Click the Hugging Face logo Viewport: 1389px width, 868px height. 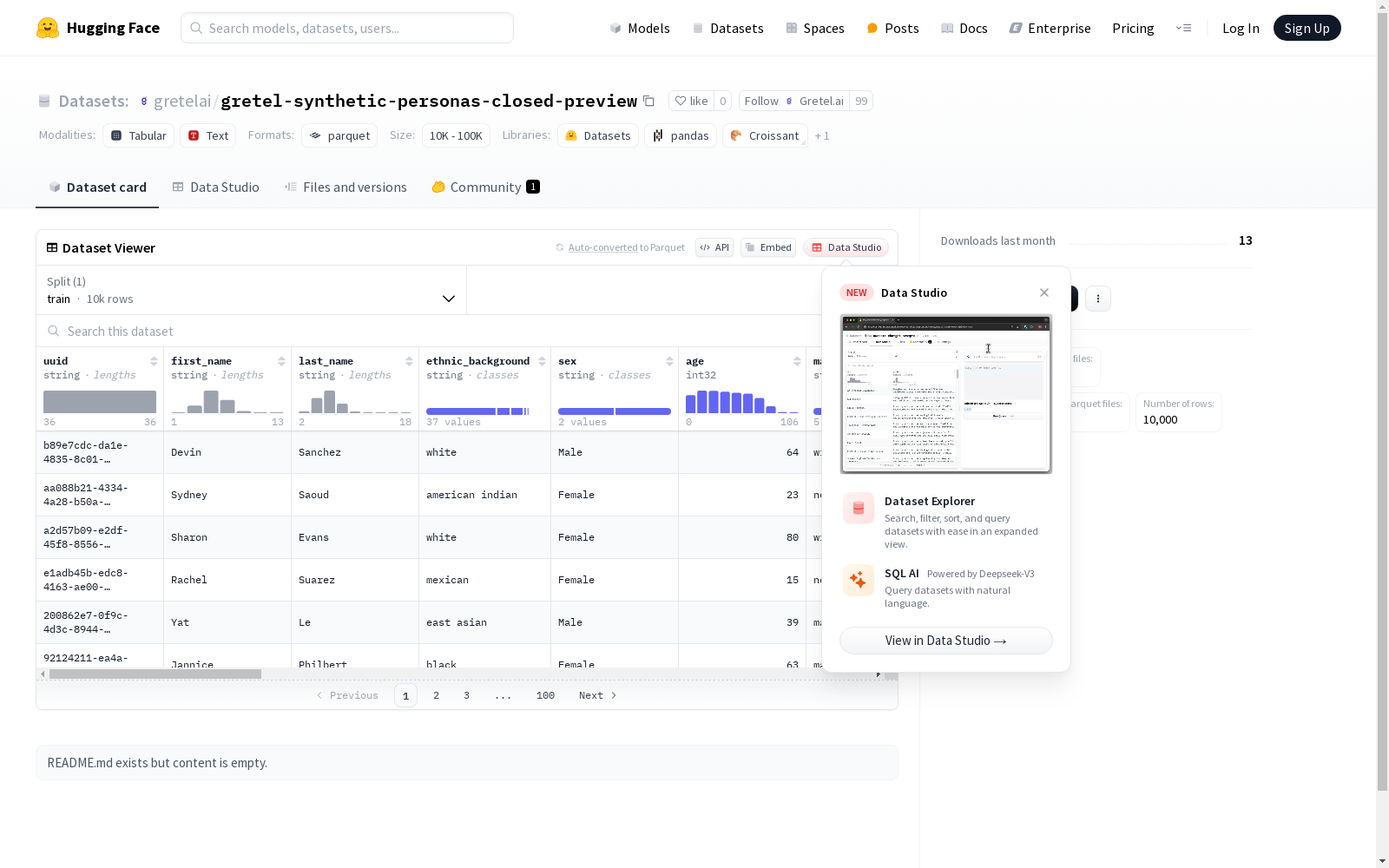coord(98,28)
